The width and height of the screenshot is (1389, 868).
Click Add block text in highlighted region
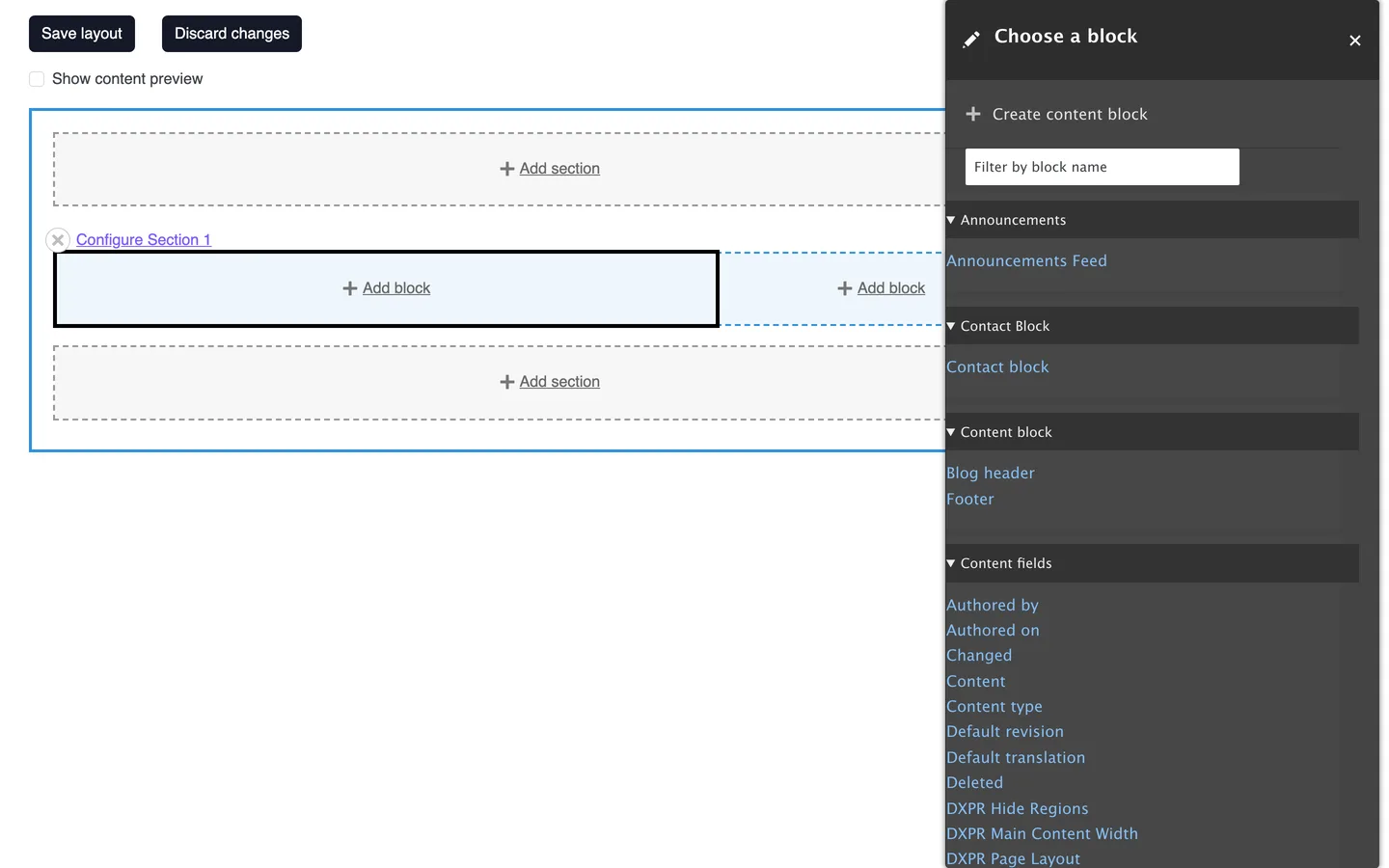[x=396, y=288]
